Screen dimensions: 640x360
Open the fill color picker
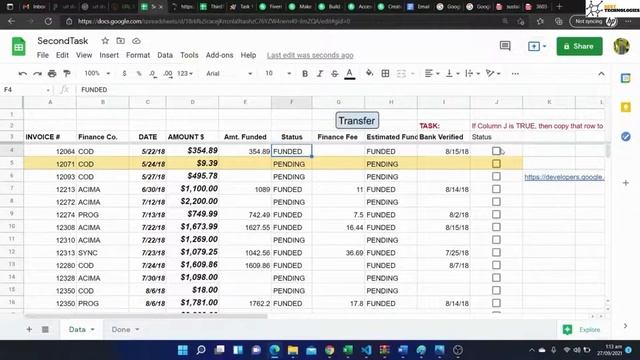(x=369, y=73)
